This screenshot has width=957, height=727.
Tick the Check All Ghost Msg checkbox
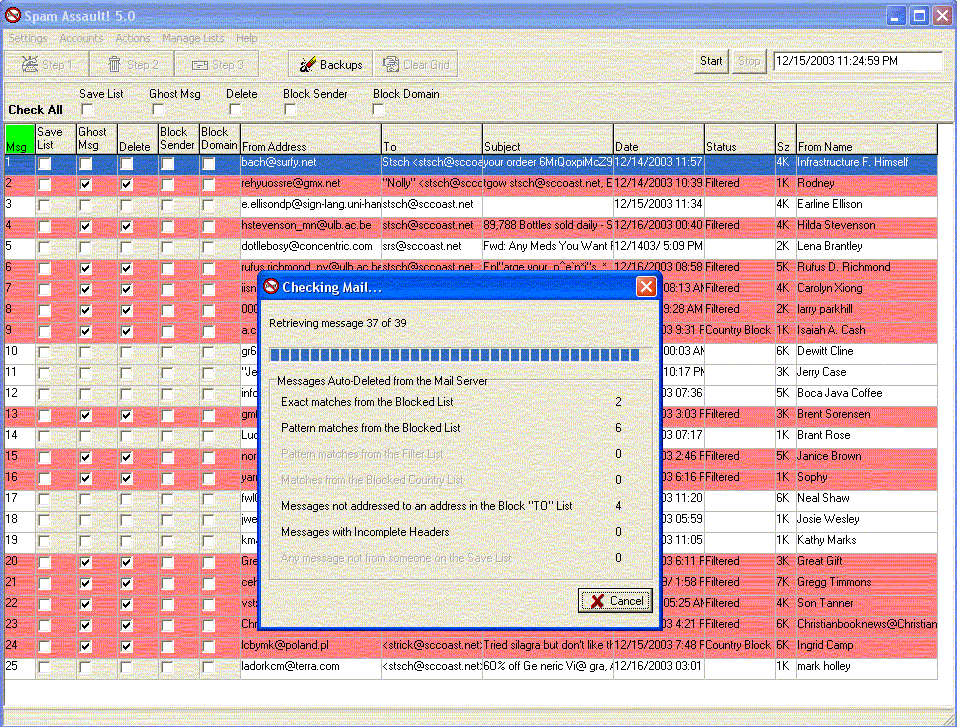[158, 110]
